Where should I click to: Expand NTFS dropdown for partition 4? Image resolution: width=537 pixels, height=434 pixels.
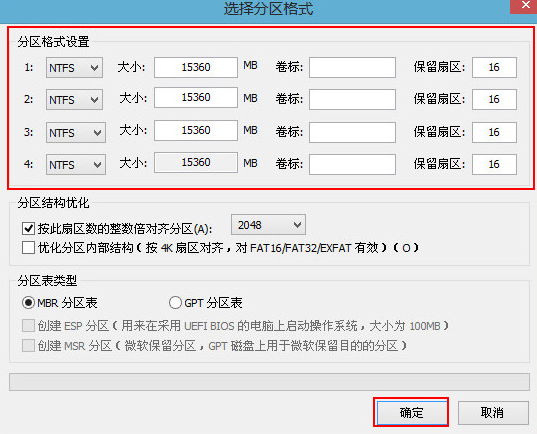click(x=76, y=164)
